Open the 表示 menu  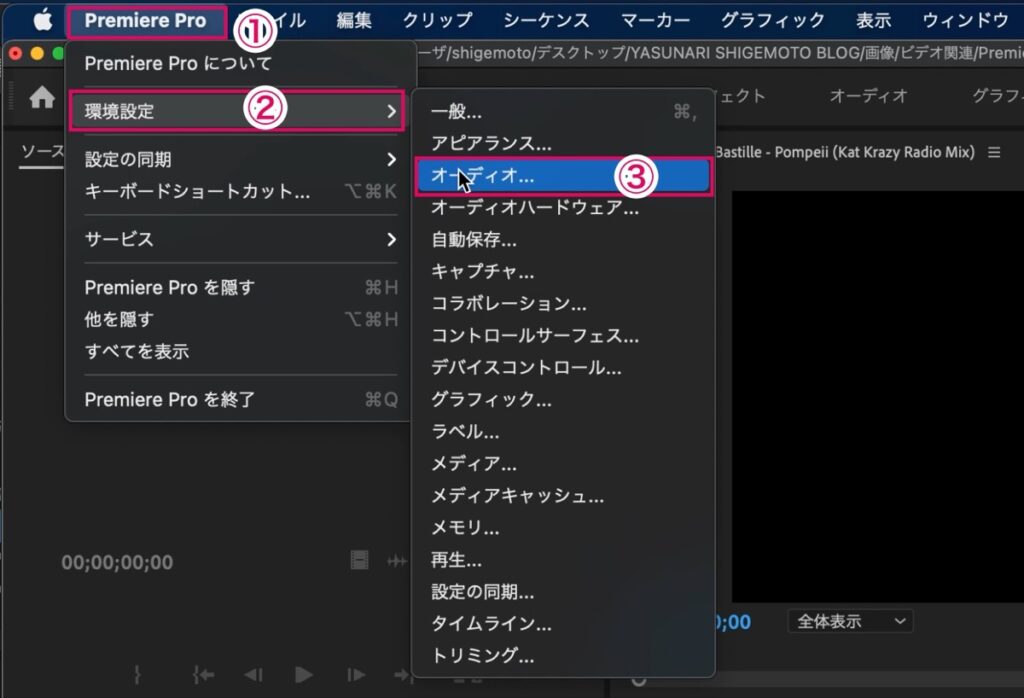(x=873, y=21)
